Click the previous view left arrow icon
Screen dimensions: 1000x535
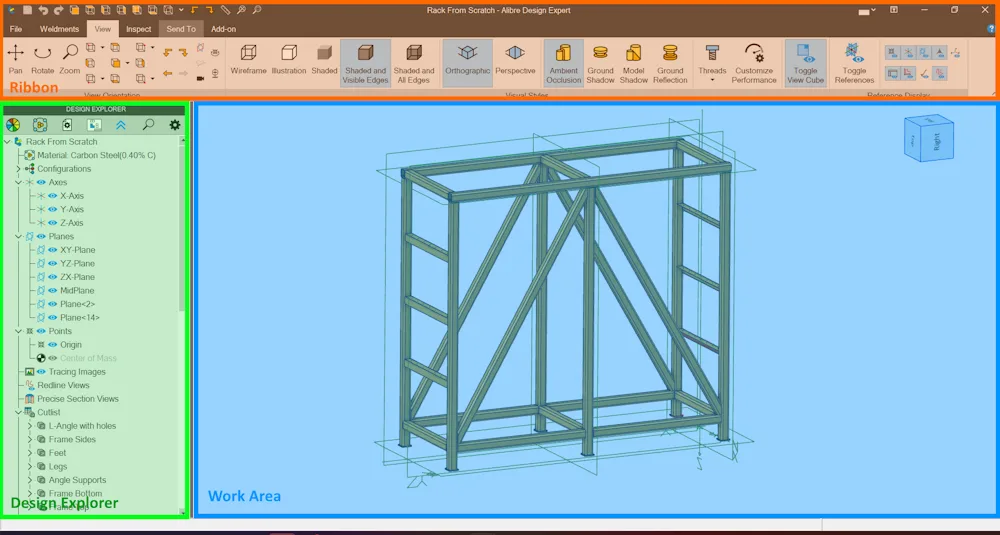pyautogui.click(x=168, y=73)
